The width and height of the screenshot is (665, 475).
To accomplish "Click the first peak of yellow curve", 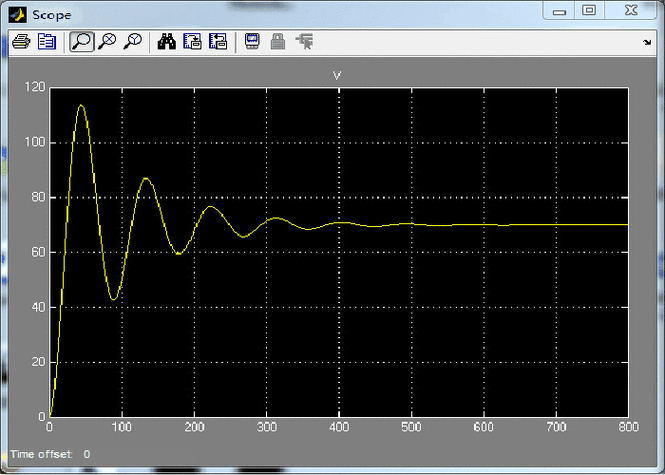I will pos(81,105).
